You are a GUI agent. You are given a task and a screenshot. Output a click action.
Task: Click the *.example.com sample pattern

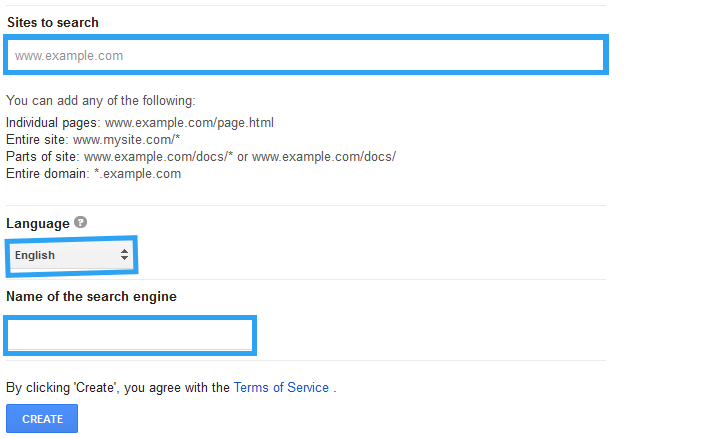138,173
